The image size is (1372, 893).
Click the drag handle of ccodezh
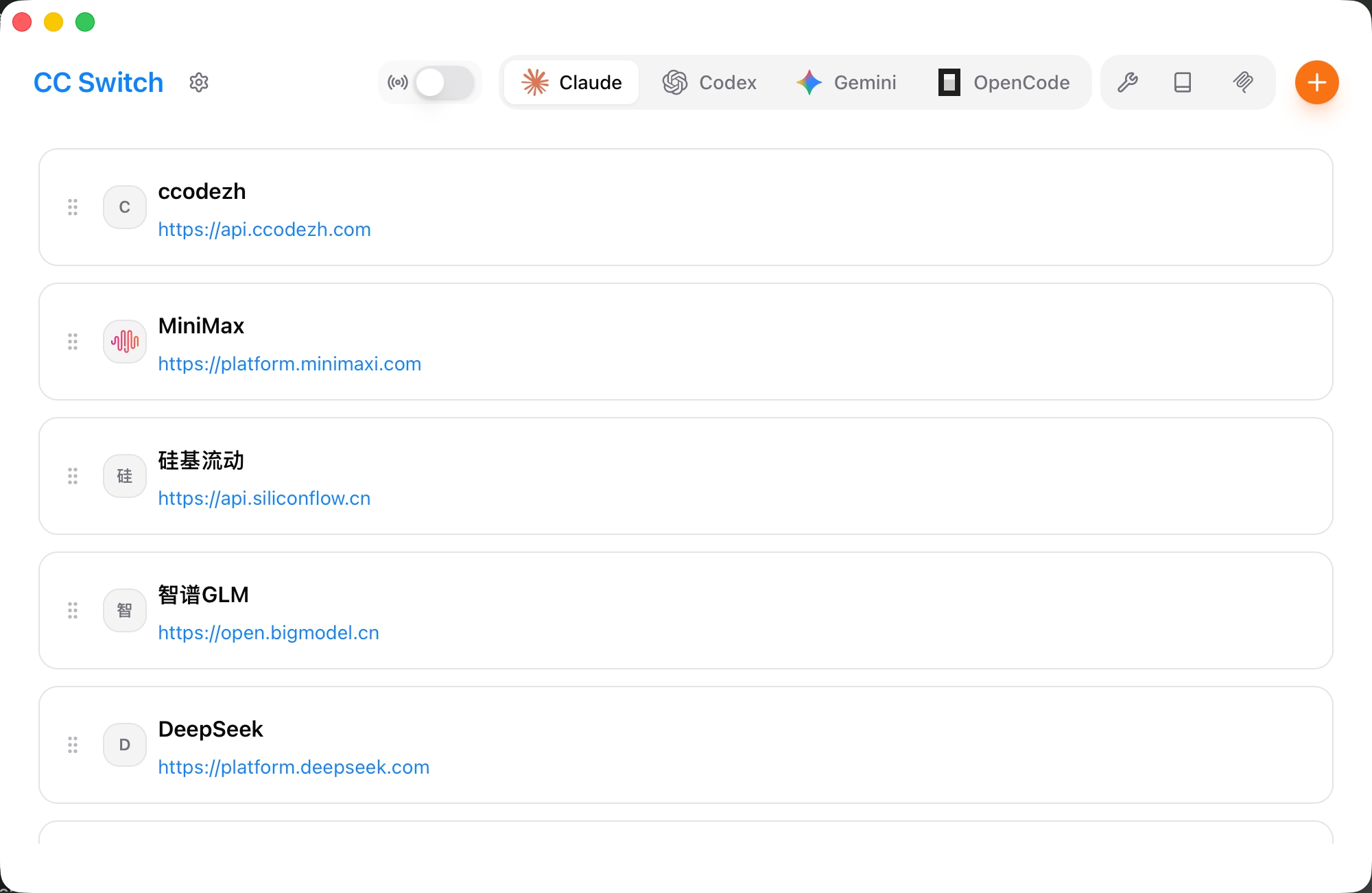tap(73, 207)
